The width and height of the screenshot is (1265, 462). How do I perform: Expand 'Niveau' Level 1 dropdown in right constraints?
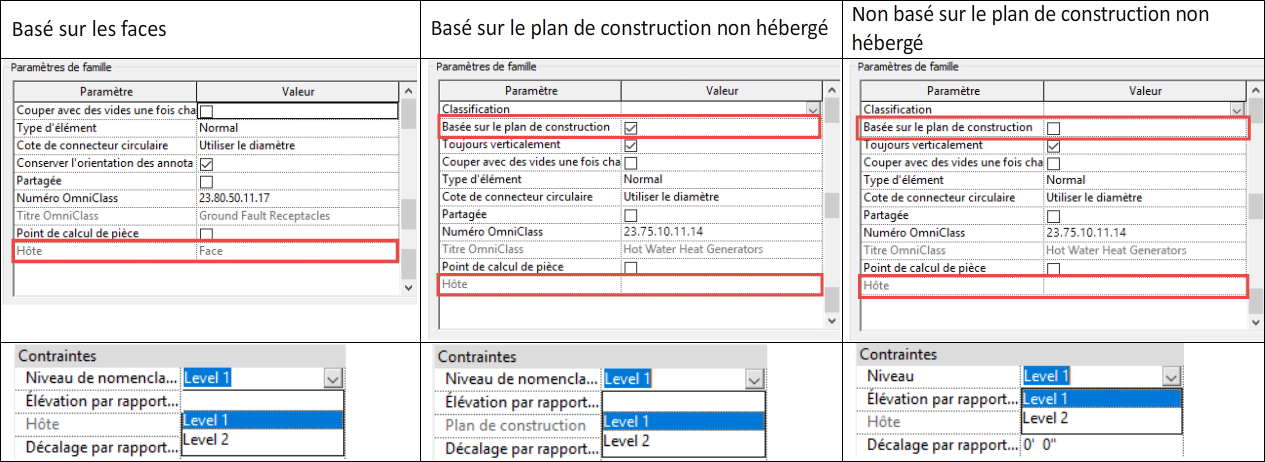point(1171,376)
